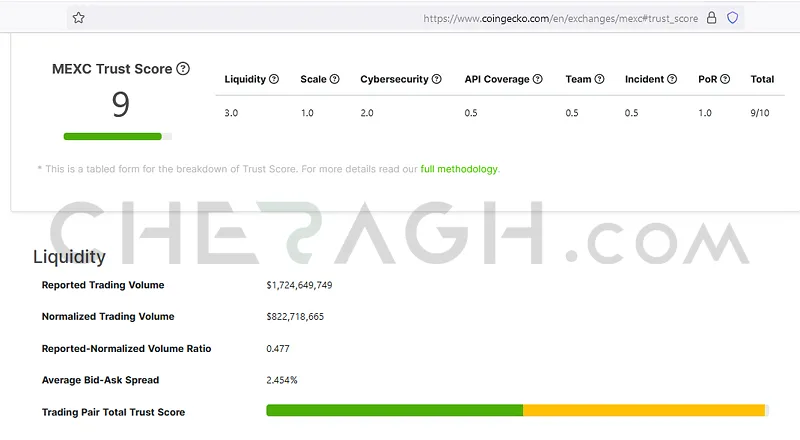800x440 pixels.
Task: Click the shield tracking protection icon
Action: [733, 17]
